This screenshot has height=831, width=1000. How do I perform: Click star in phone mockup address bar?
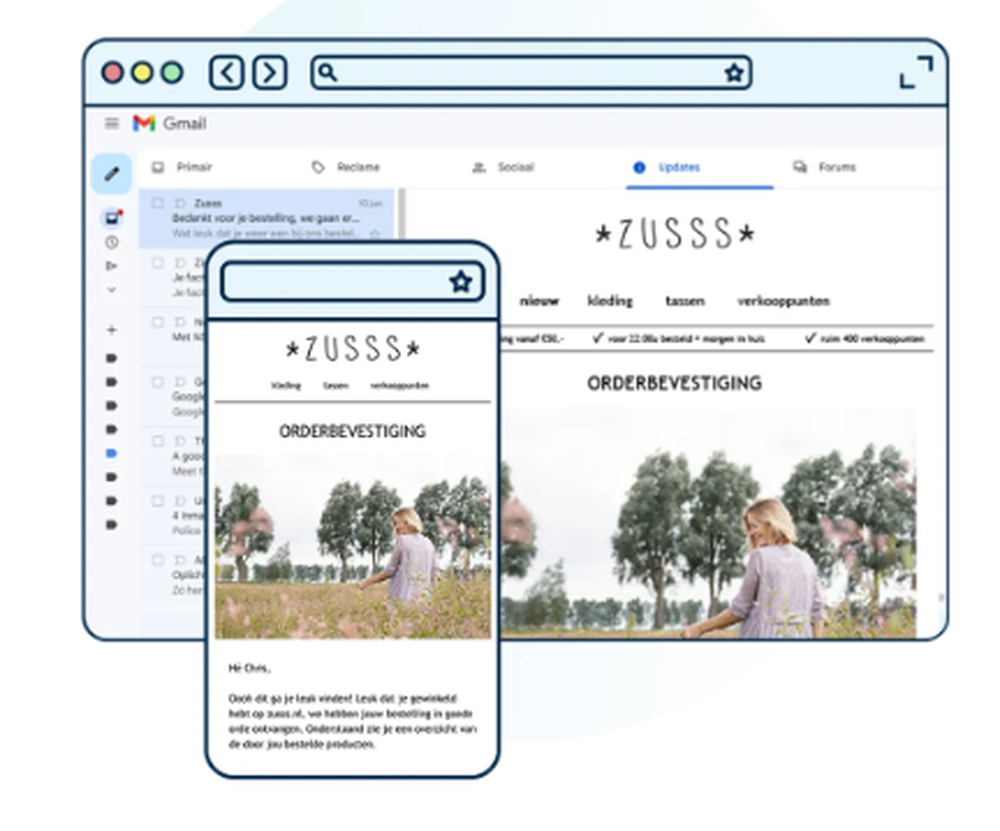coord(460,281)
